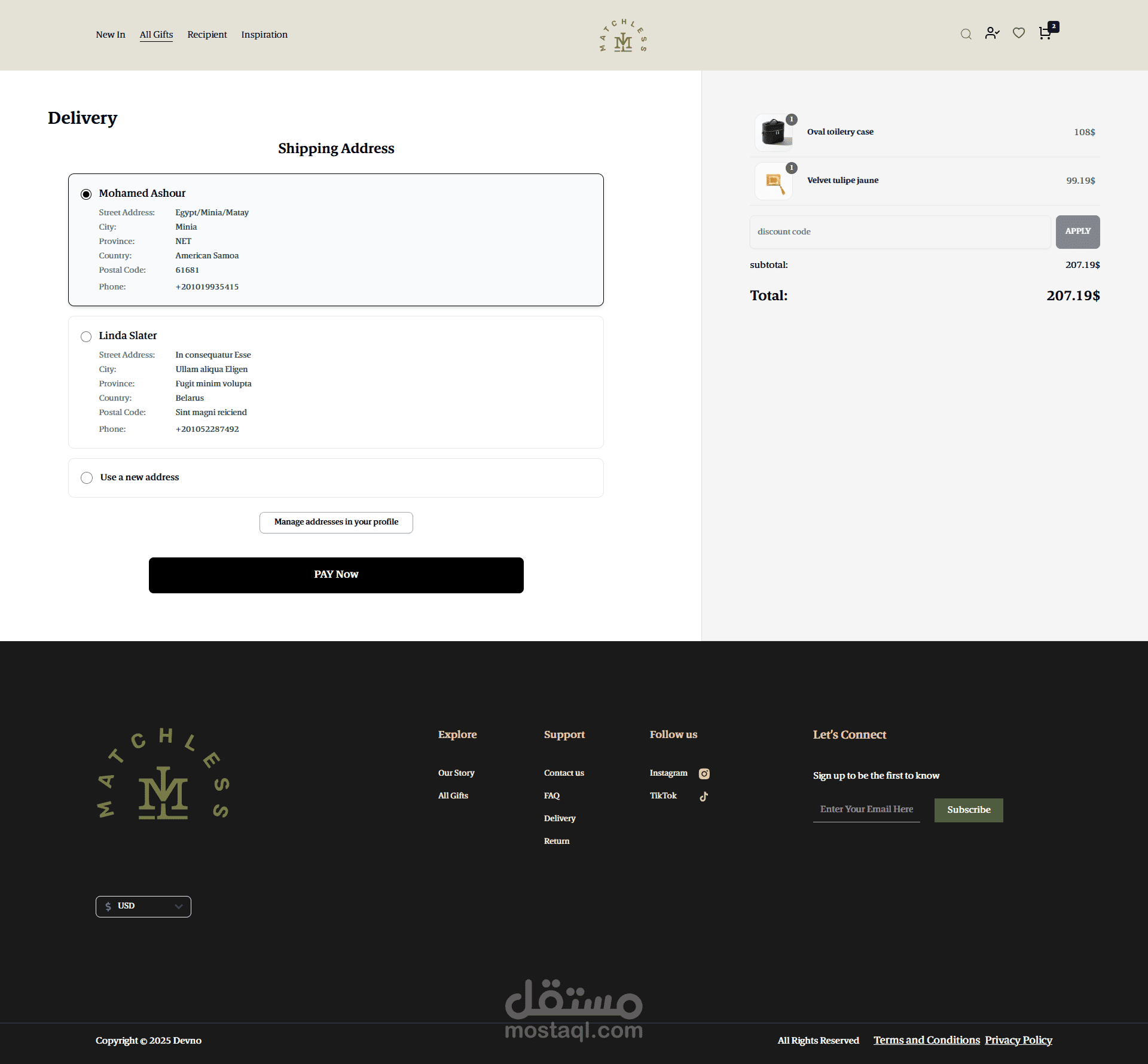The image size is (1148, 1064).
Task: Open the Recipient menu item
Action: 207,35
